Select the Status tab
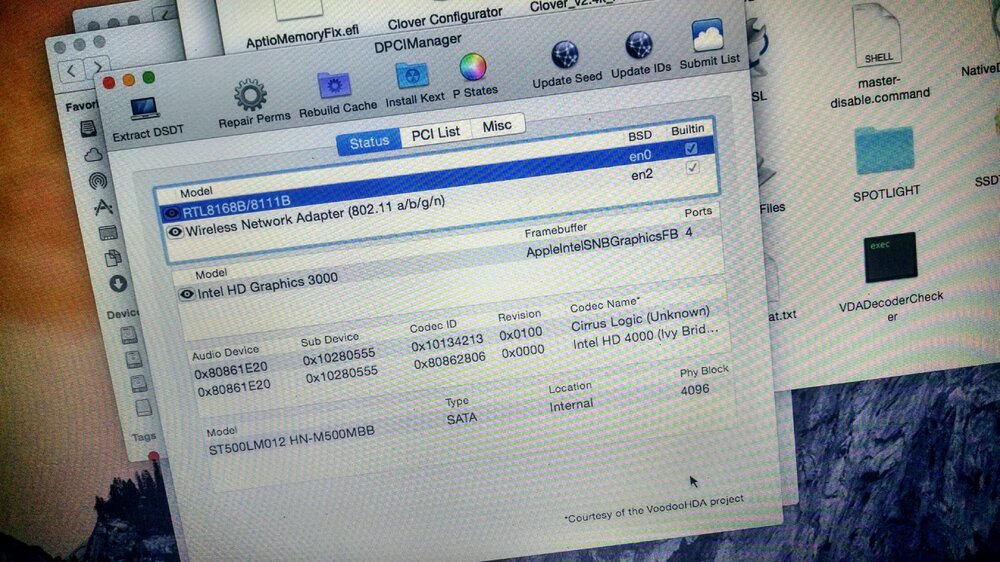 point(369,142)
